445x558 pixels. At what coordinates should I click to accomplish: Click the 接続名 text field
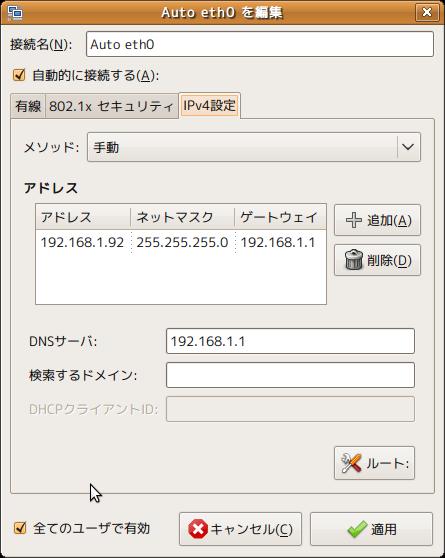coord(260,44)
